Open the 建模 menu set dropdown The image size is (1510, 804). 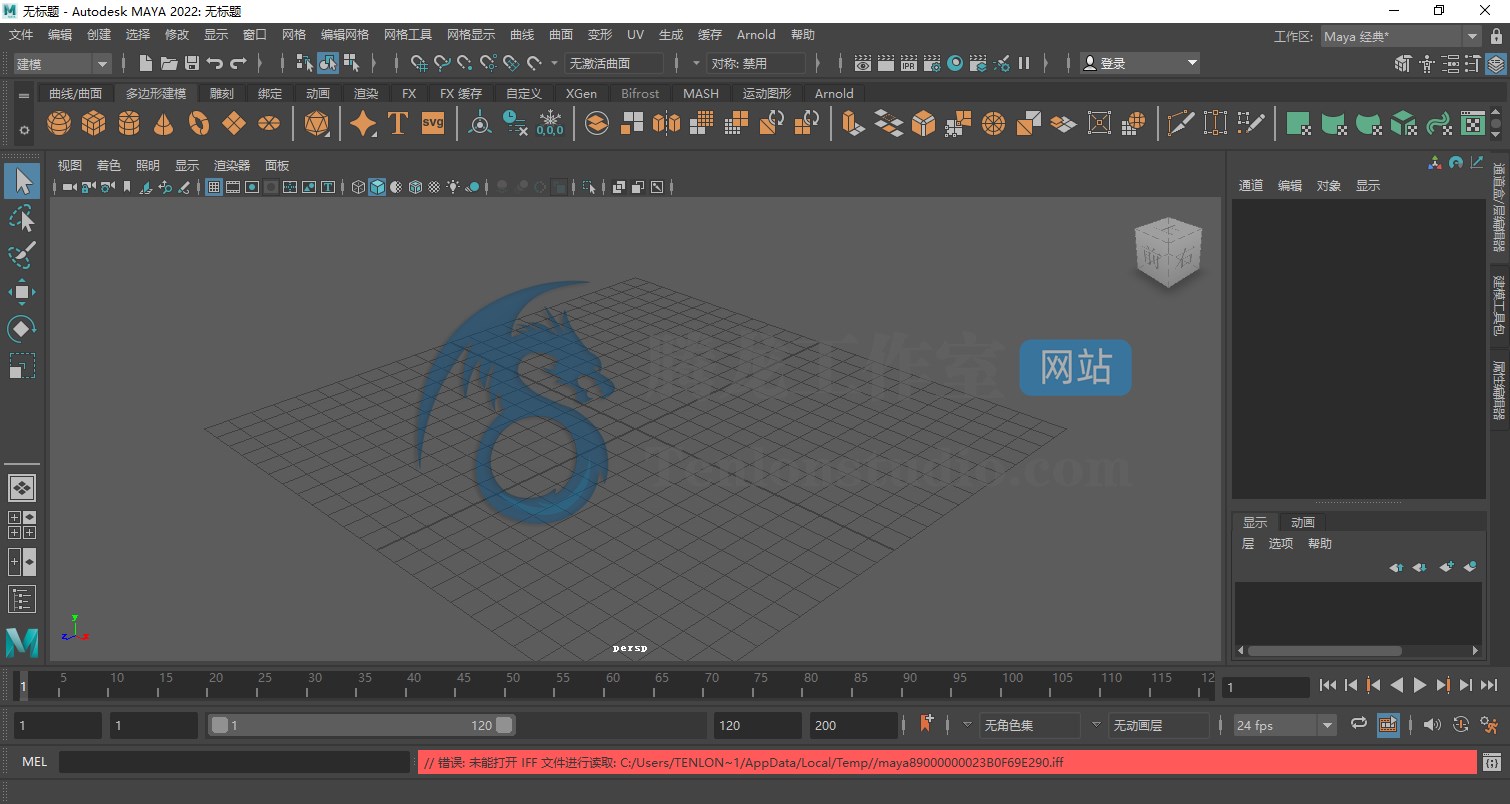click(x=62, y=63)
